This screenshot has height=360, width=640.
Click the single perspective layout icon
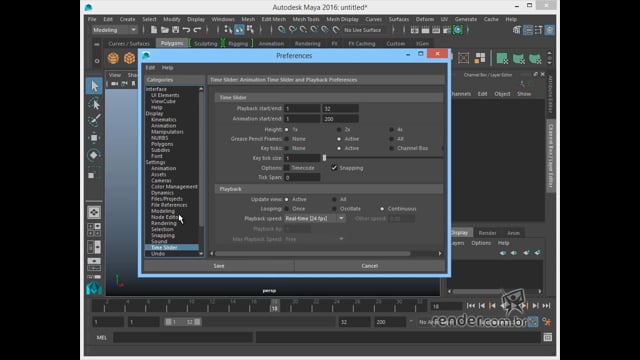(94, 212)
